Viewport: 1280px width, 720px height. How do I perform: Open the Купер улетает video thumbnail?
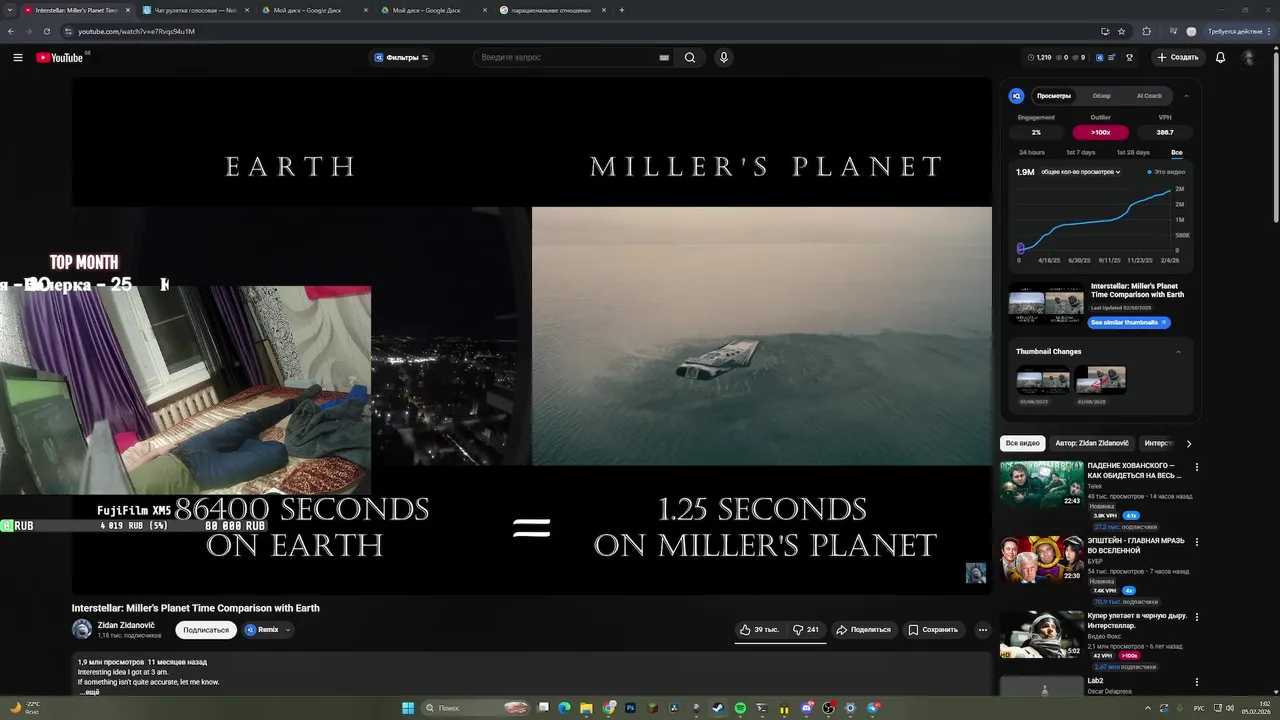point(1042,634)
